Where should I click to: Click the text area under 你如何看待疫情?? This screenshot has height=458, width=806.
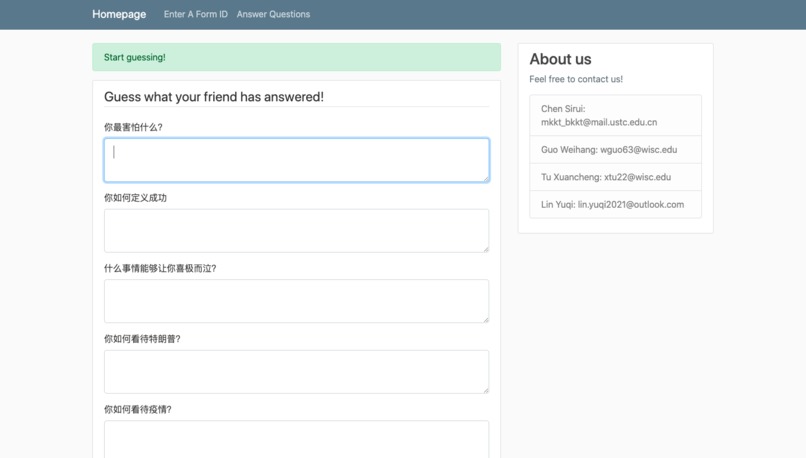pos(297,439)
